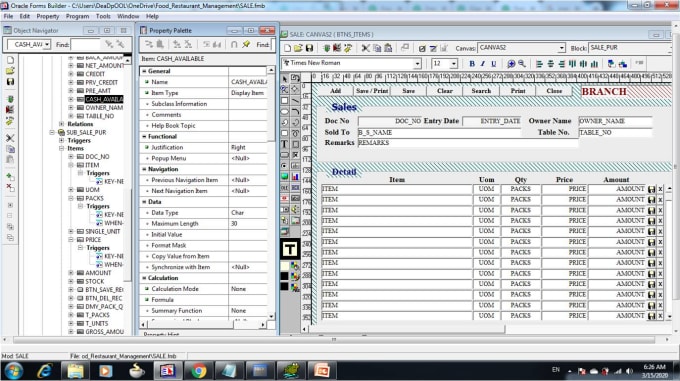680x381 pixels.
Task: Select the Line drawing tool
Action: pyautogui.click(x=295, y=100)
